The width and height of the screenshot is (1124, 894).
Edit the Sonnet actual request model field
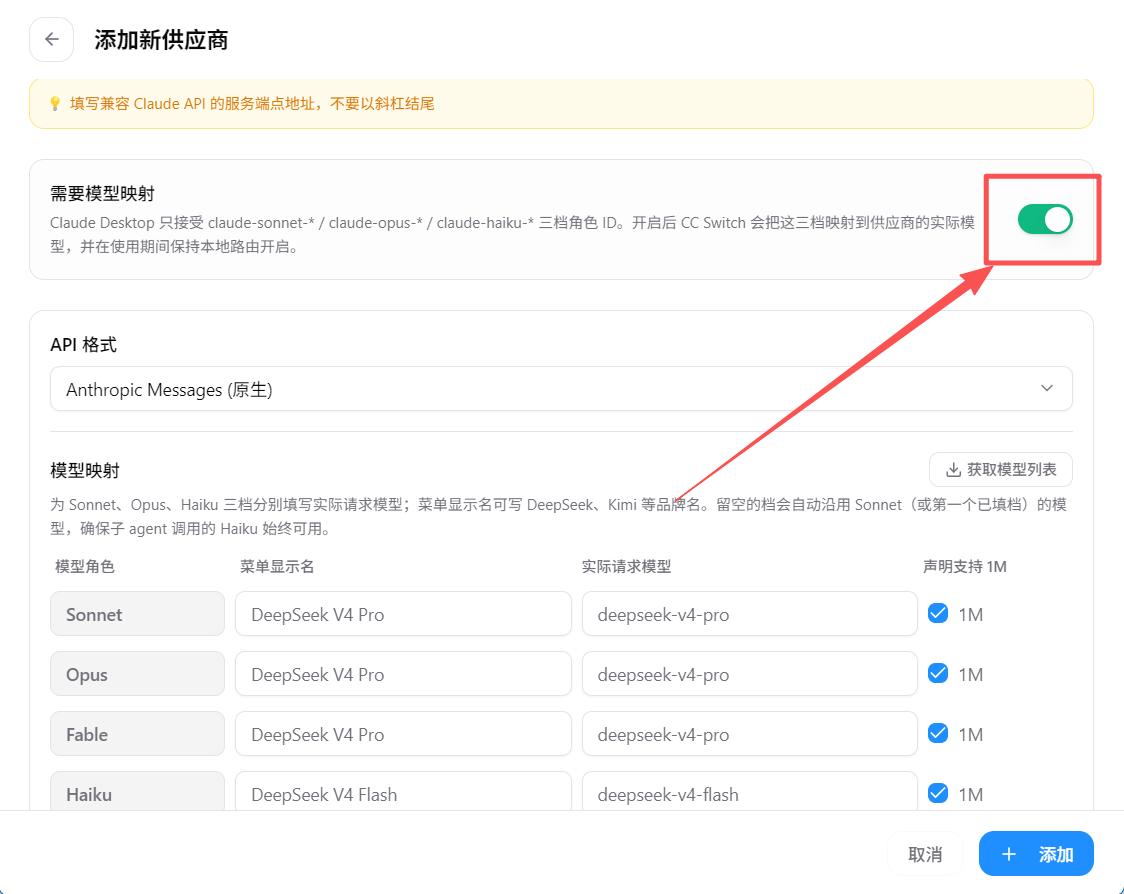tap(750, 614)
